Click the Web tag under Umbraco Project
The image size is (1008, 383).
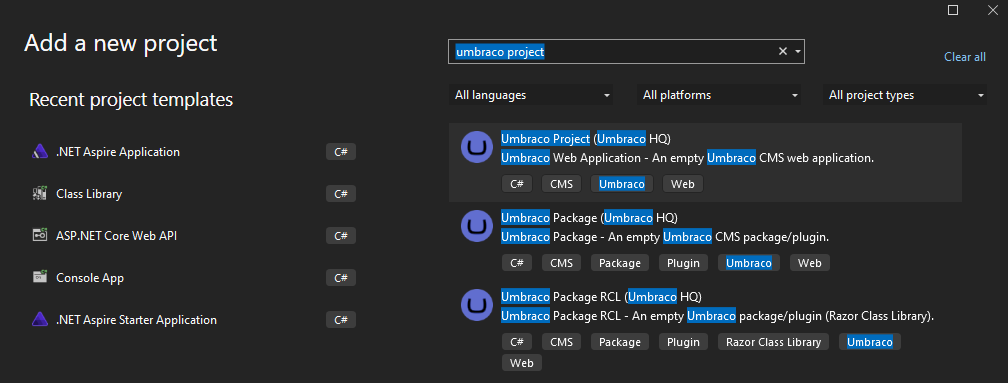683,184
